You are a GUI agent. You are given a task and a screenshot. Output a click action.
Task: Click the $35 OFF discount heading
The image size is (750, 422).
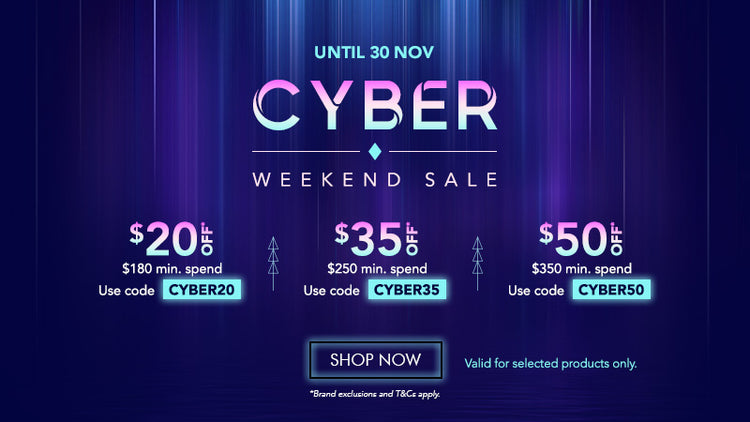click(376, 238)
